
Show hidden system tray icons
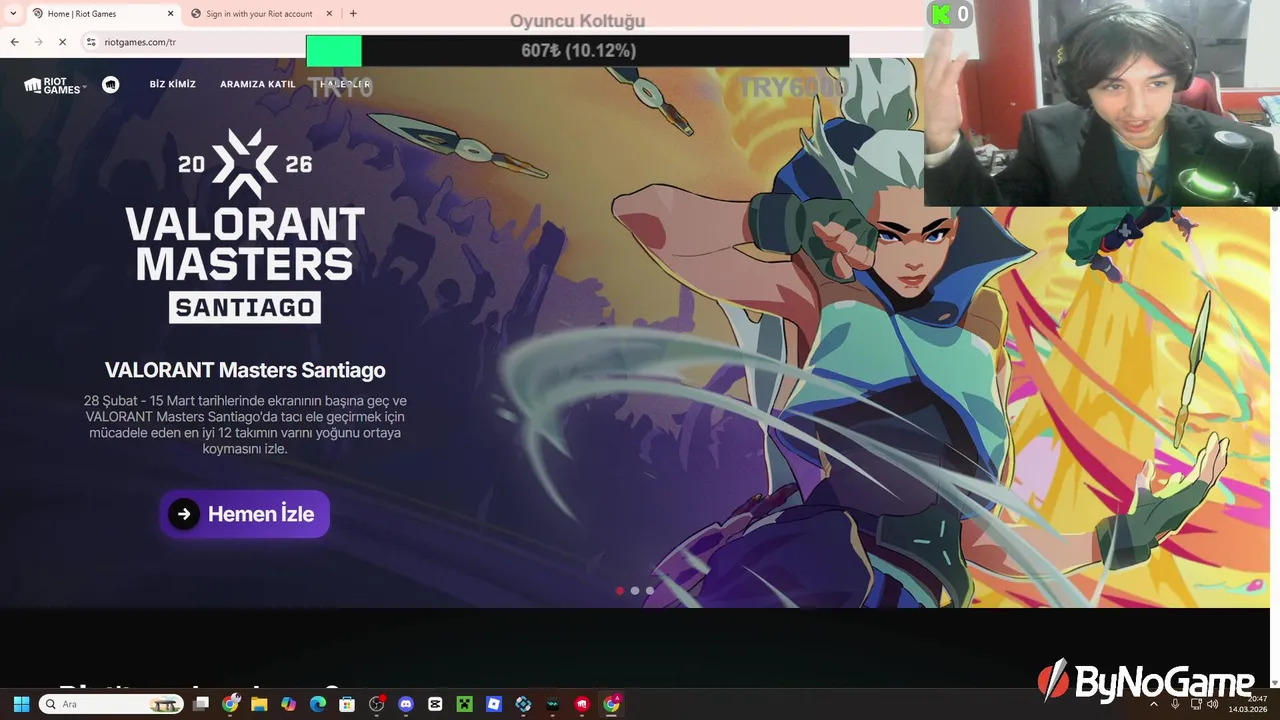[1154, 704]
